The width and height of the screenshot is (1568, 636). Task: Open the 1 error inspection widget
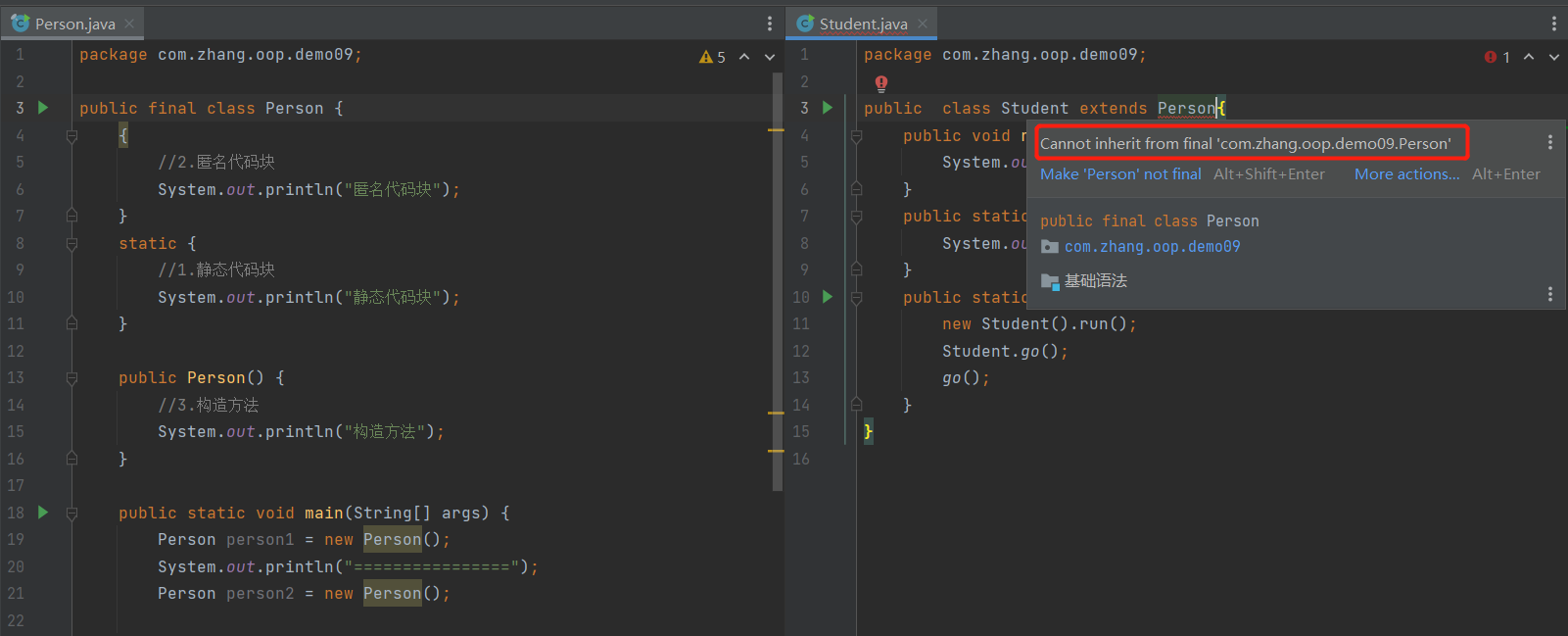(x=1497, y=57)
